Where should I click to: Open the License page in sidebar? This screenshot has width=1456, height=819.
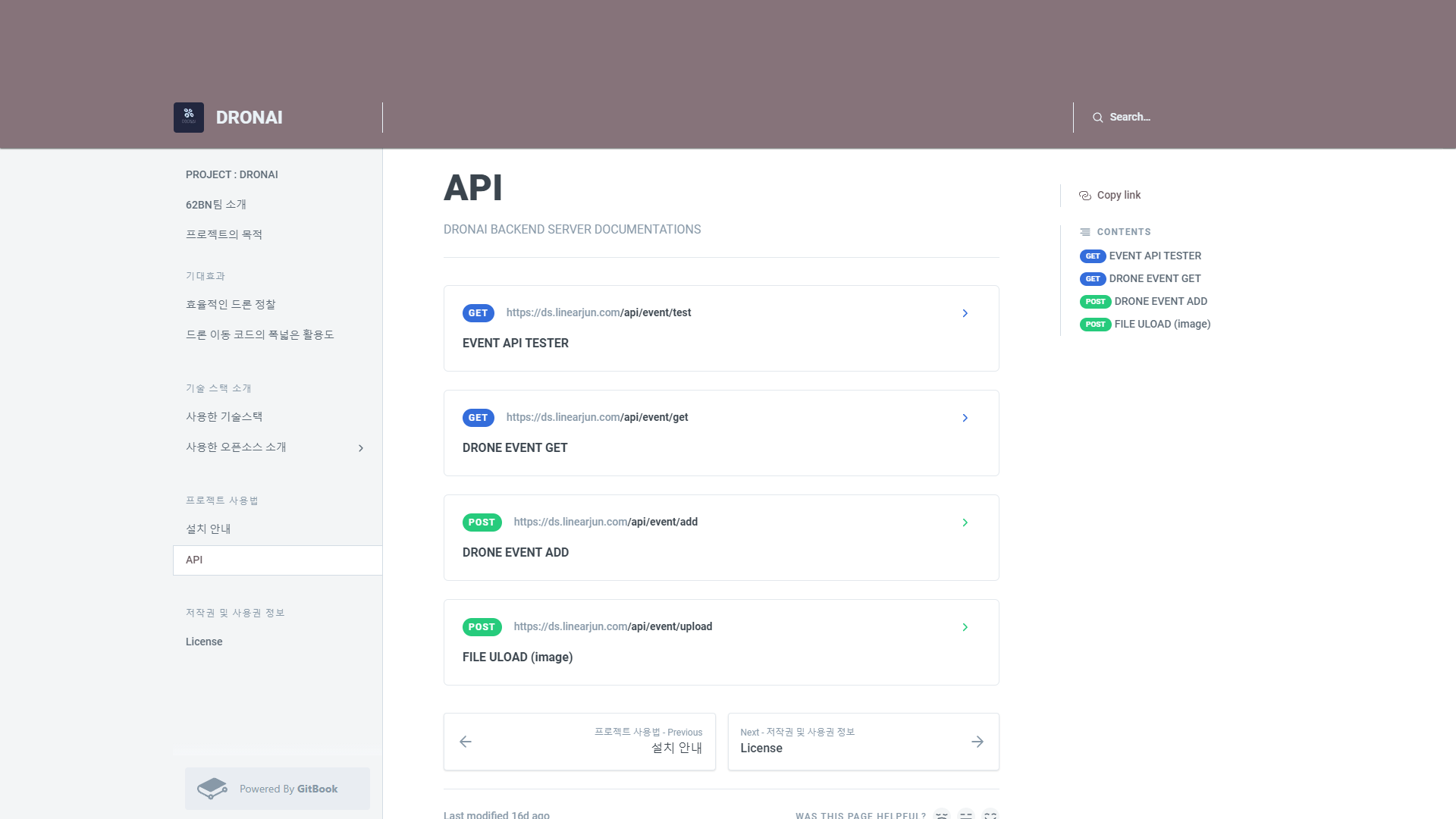[x=204, y=642]
